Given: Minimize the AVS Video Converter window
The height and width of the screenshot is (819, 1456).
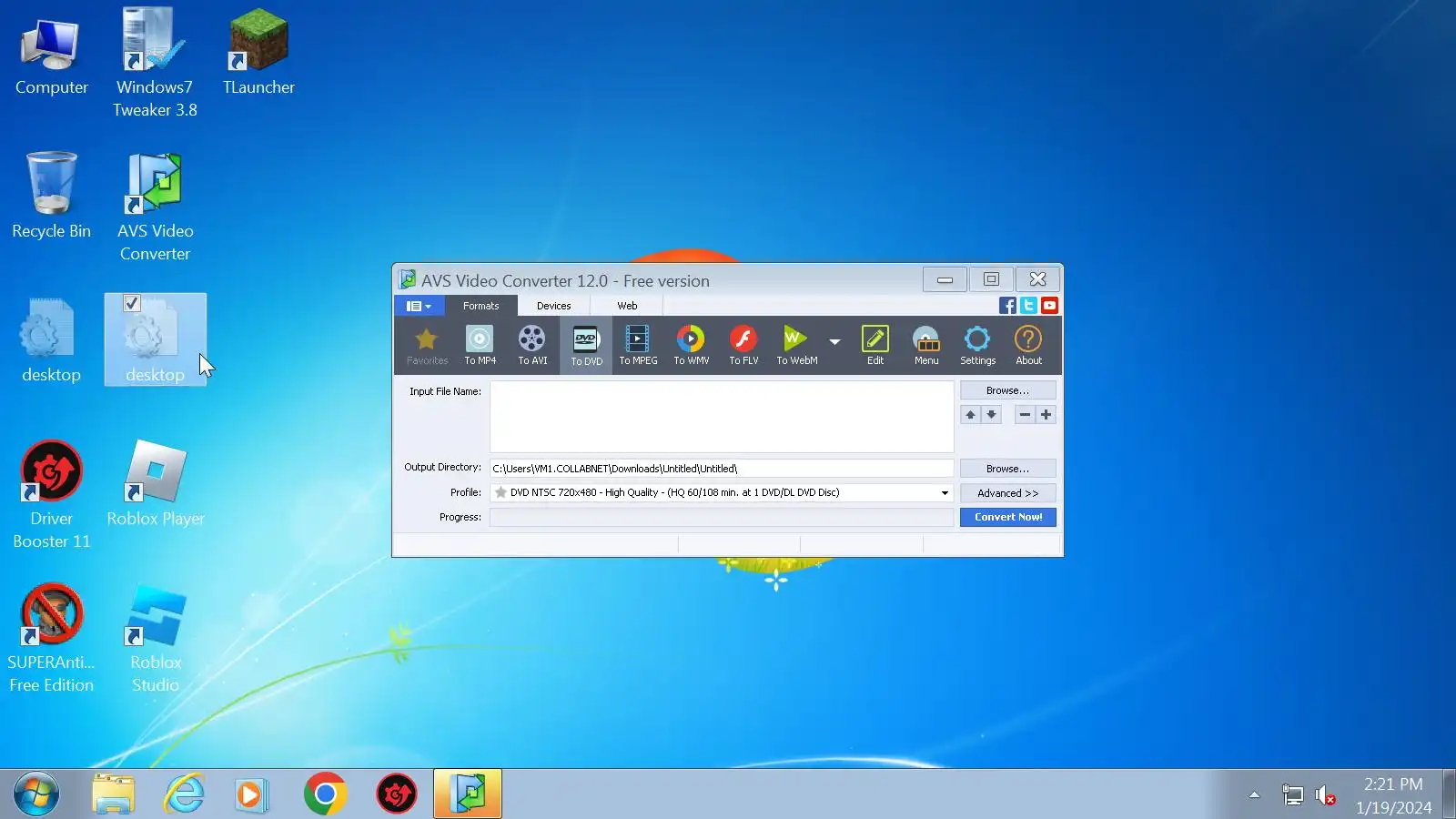Looking at the screenshot, I should coord(945,279).
